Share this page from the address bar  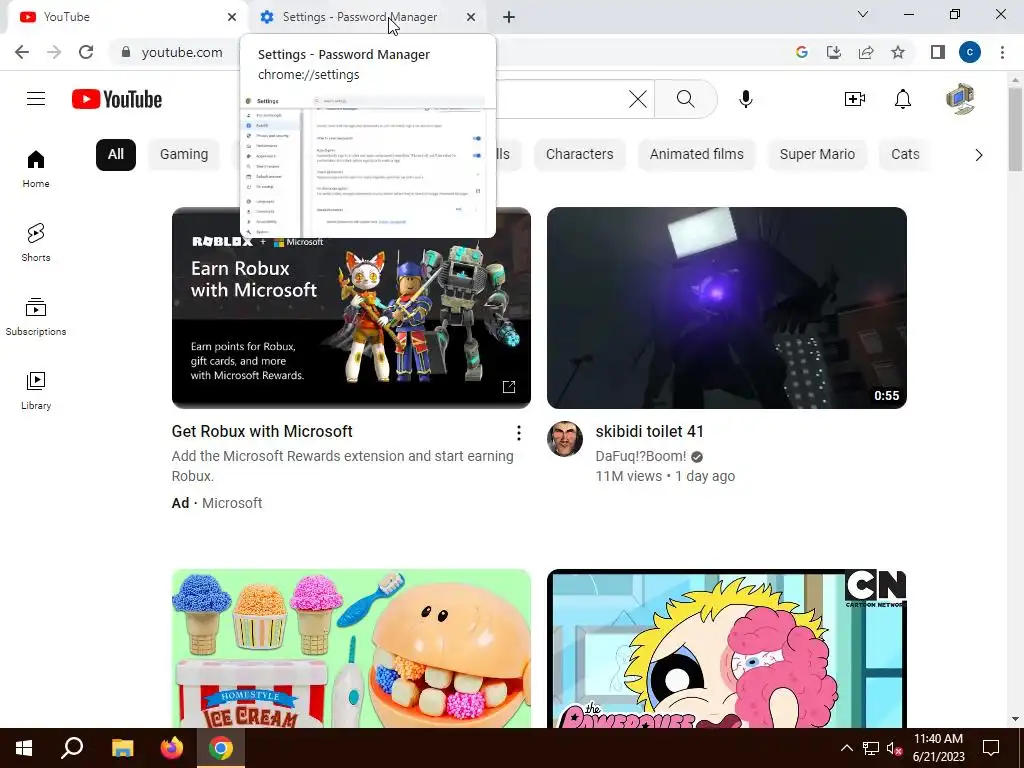coord(866,52)
